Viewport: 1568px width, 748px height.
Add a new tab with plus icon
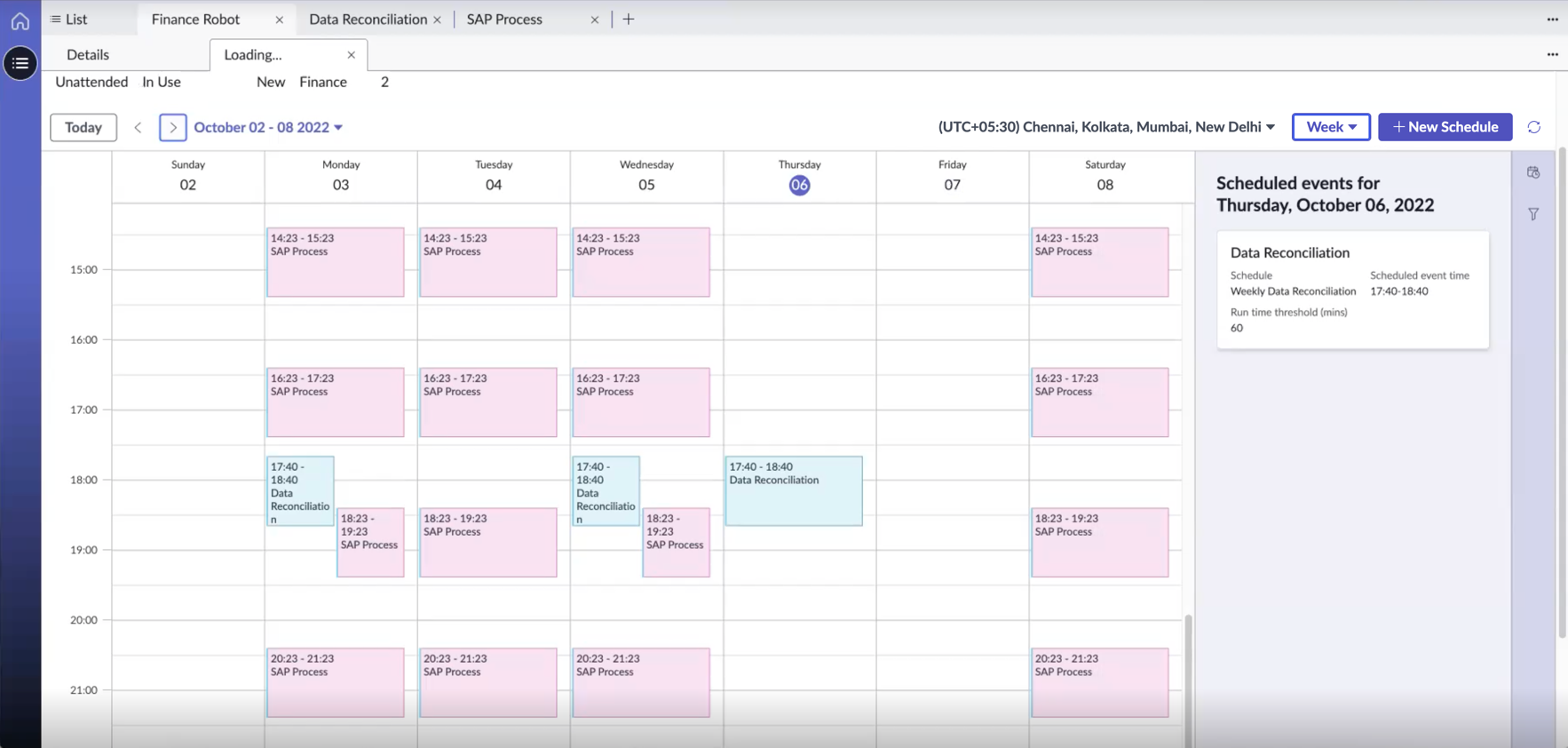(629, 19)
